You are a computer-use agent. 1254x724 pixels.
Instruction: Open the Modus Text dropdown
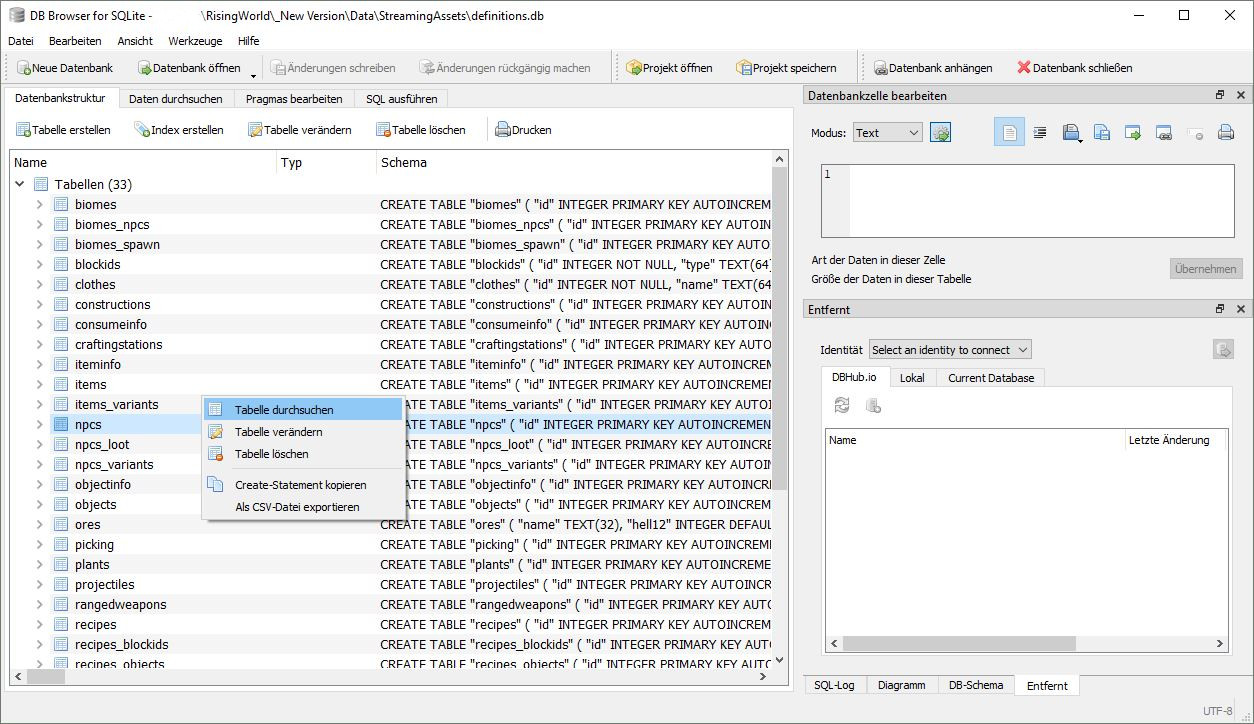click(887, 132)
